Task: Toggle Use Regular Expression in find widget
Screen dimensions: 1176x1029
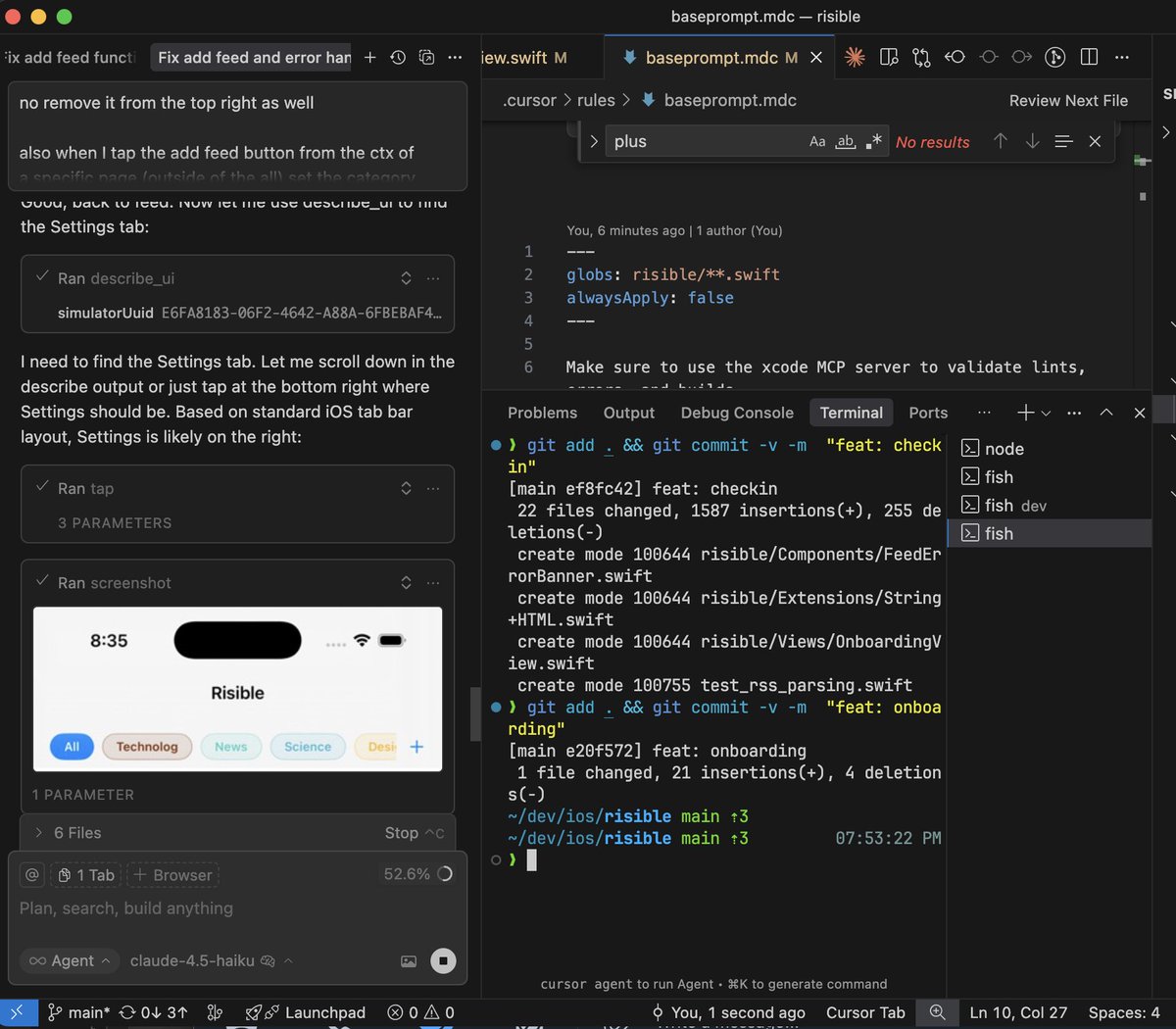Action: 873,141
